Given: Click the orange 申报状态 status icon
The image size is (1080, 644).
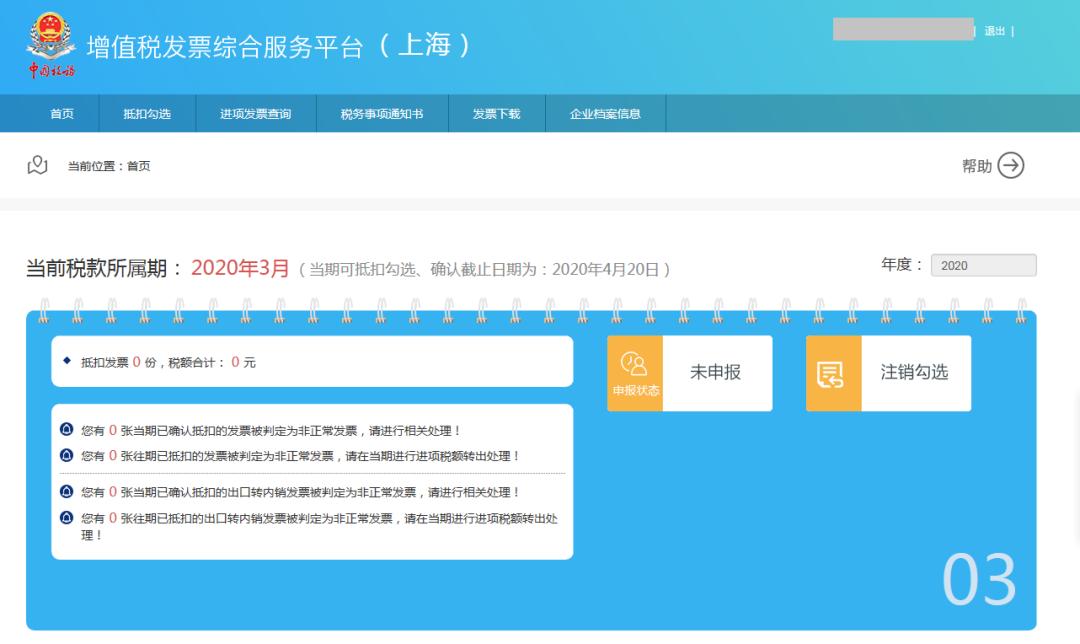Looking at the screenshot, I should (x=634, y=373).
